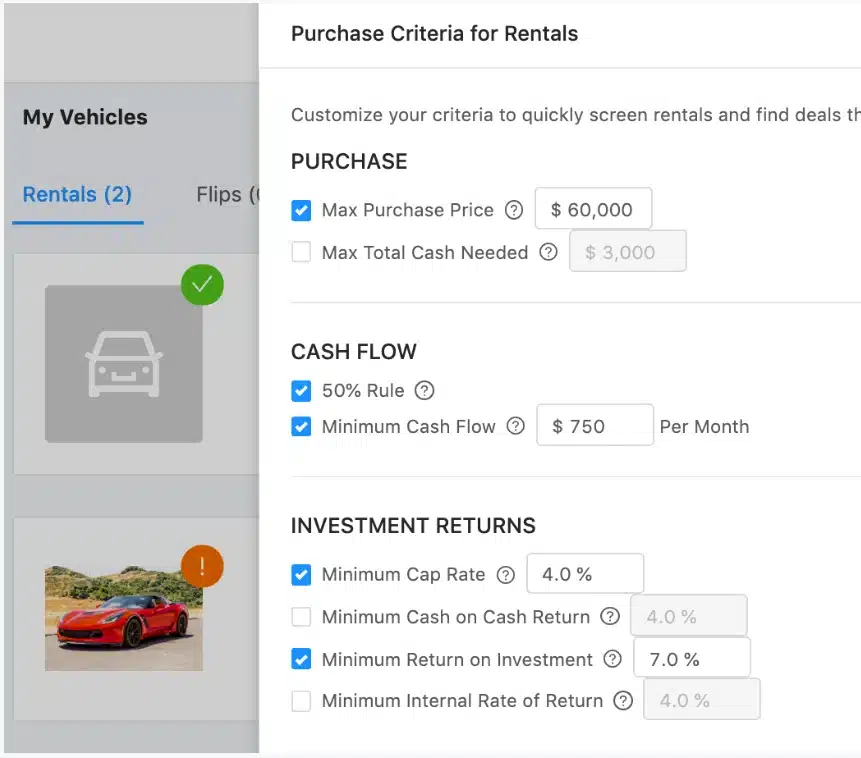This screenshot has height=758, width=861.
Task: Click help icon next to Max Purchase Price
Action: click(x=514, y=210)
